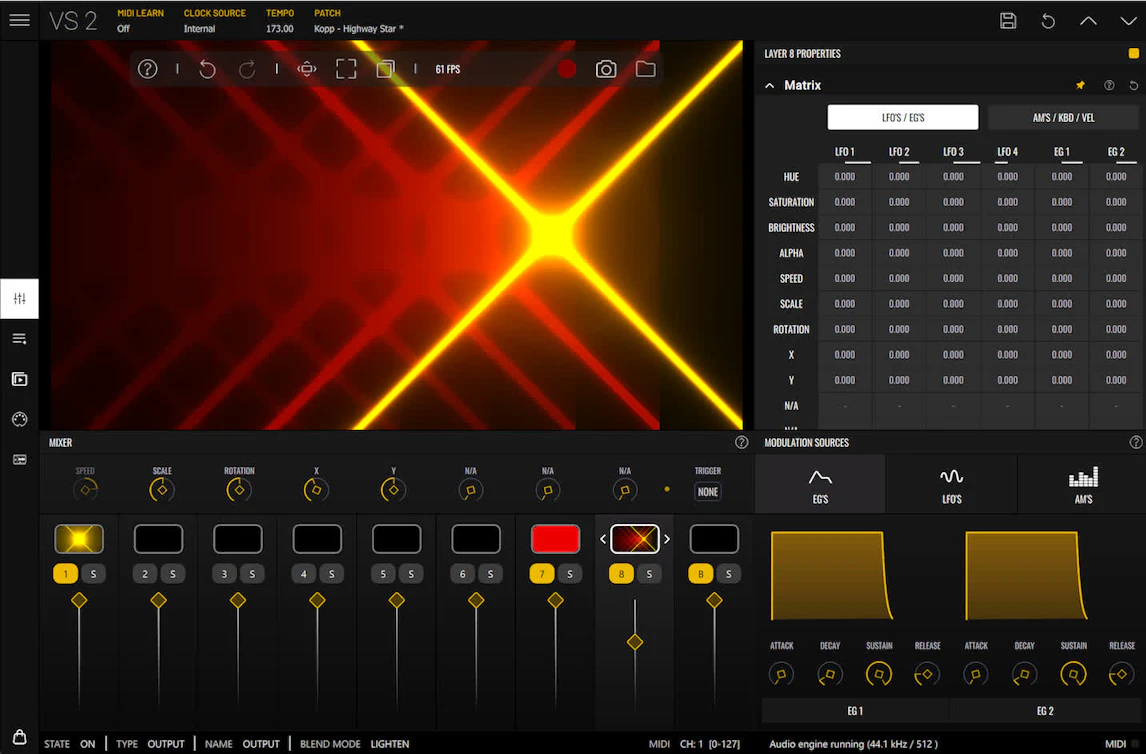This screenshot has width=1146, height=754.
Task: Collapse the Matrix section chevron
Action: point(770,86)
